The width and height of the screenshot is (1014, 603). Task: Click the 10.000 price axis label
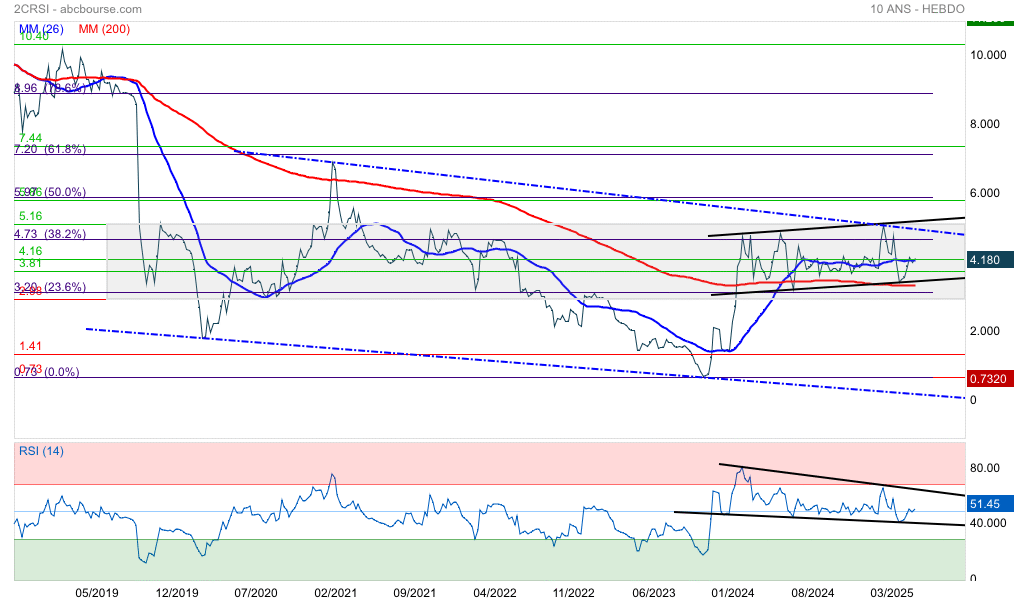coord(988,55)
